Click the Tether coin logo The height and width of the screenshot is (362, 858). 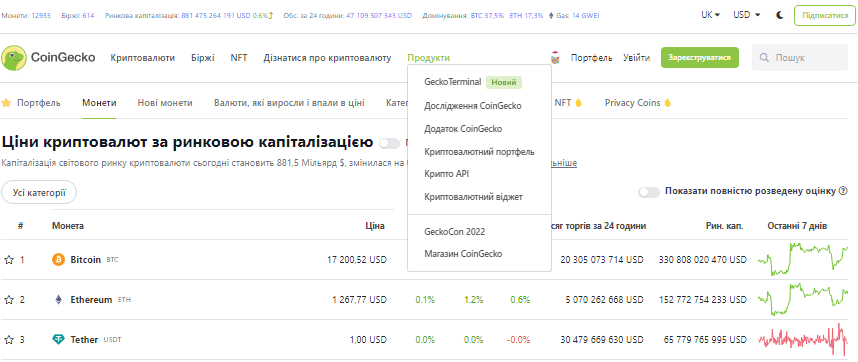pos(58,340)
